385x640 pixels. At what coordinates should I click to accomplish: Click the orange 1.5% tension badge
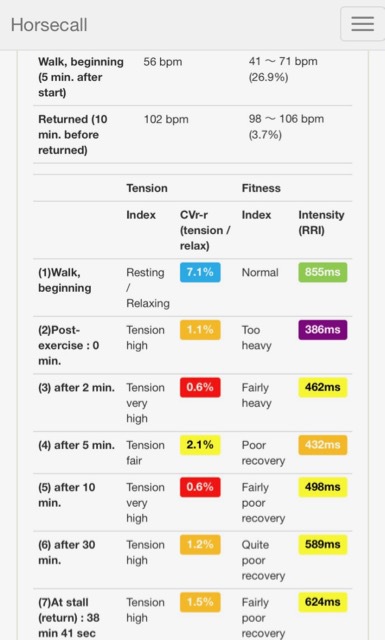(200, 602)
